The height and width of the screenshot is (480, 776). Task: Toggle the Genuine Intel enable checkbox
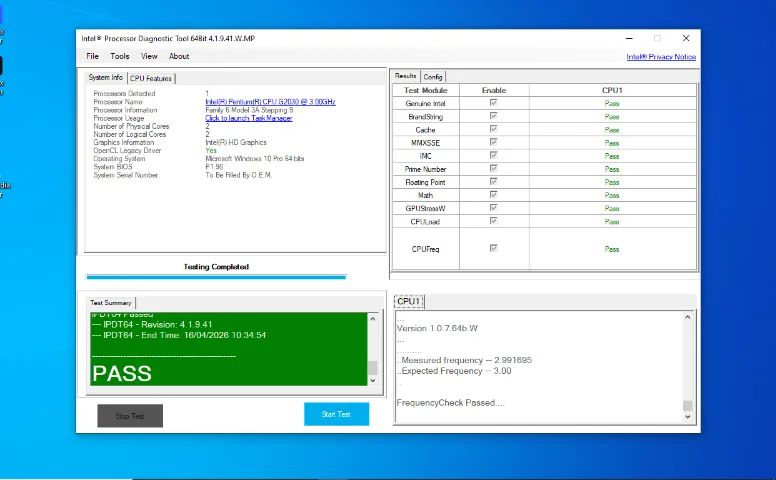(493, 102)
